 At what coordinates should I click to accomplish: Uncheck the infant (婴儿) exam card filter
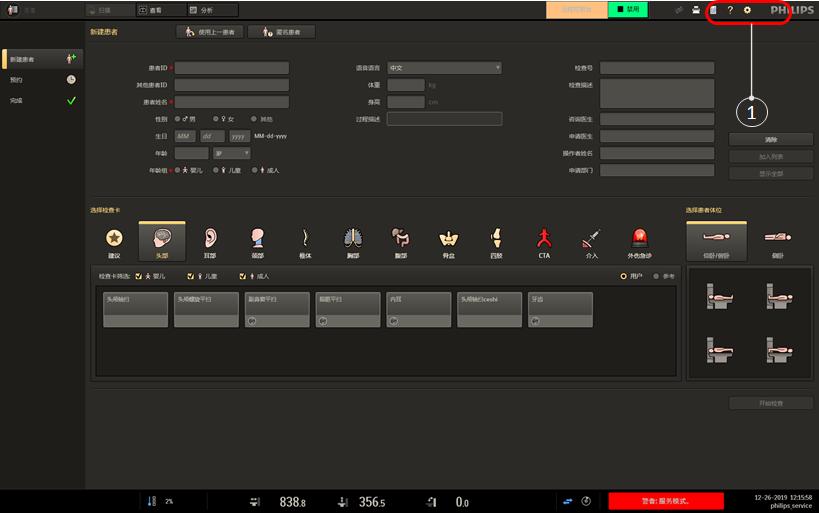(x=138, y=276)
